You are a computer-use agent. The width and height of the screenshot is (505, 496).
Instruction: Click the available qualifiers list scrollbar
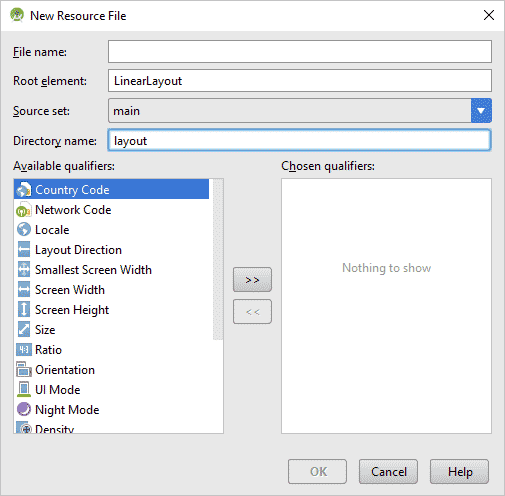[x=218, y=259]
